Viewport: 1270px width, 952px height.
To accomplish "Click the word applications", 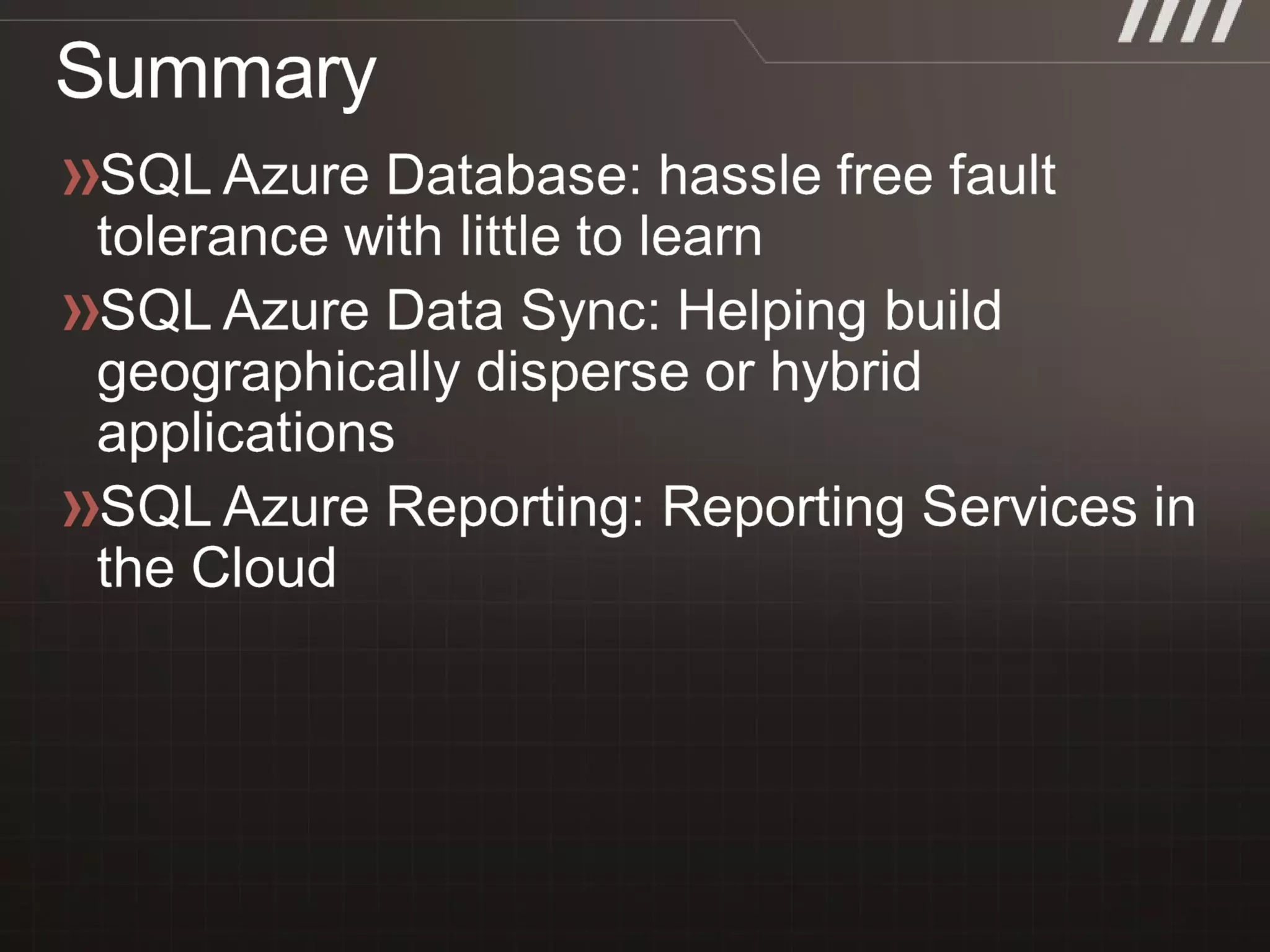I will 246,434.
